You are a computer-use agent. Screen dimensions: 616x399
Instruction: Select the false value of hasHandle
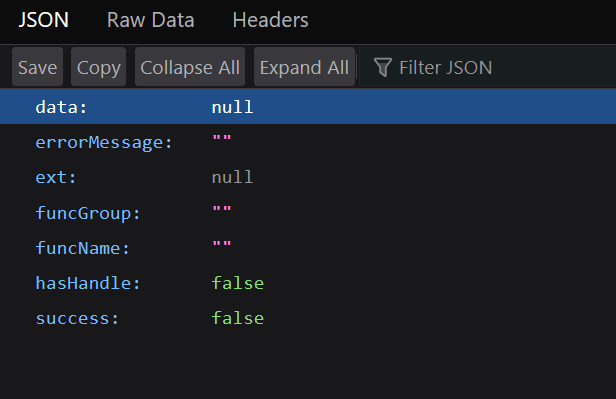coord(238,283)
